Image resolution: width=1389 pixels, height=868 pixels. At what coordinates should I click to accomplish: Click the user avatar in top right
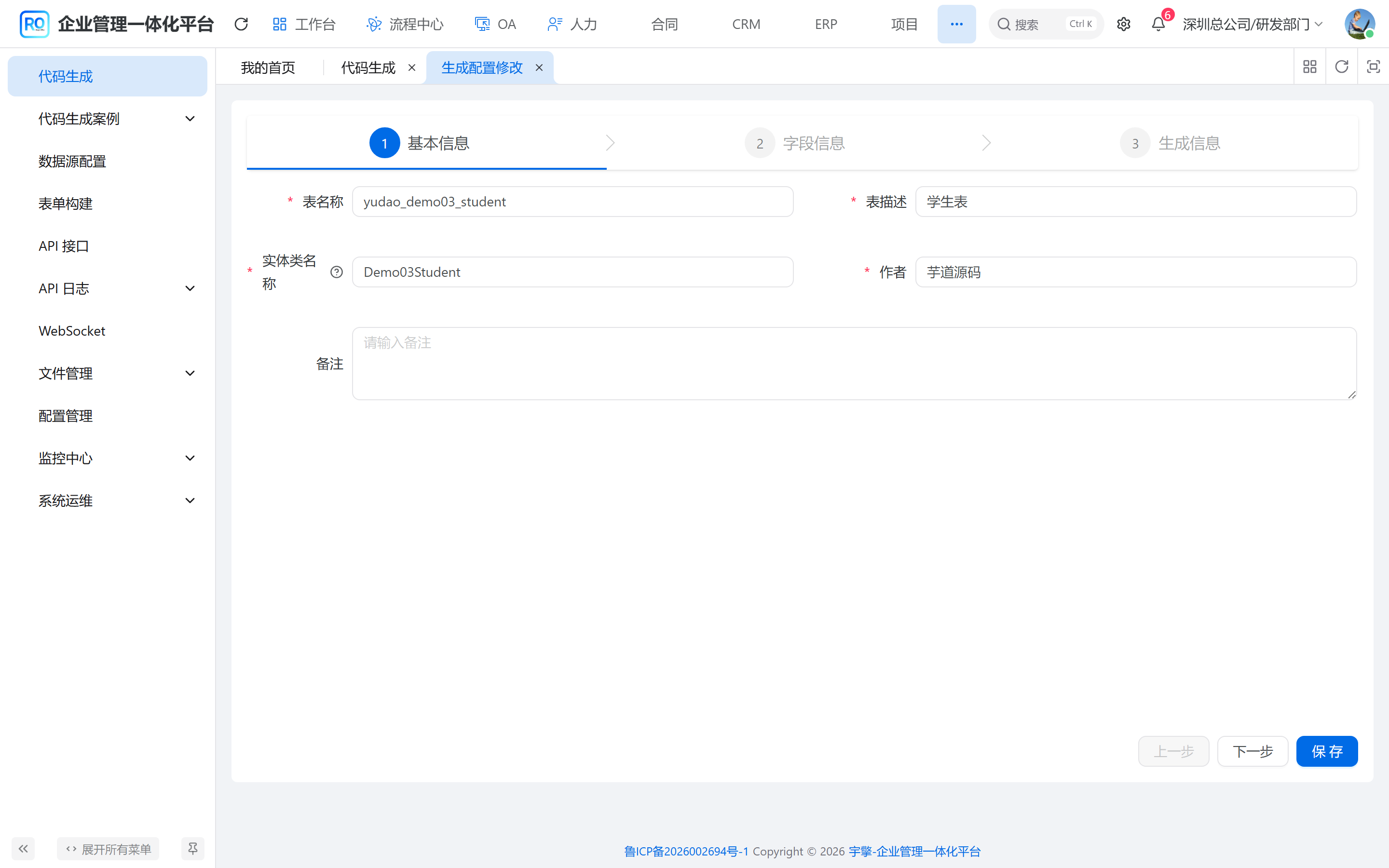tap(1359, 24)
